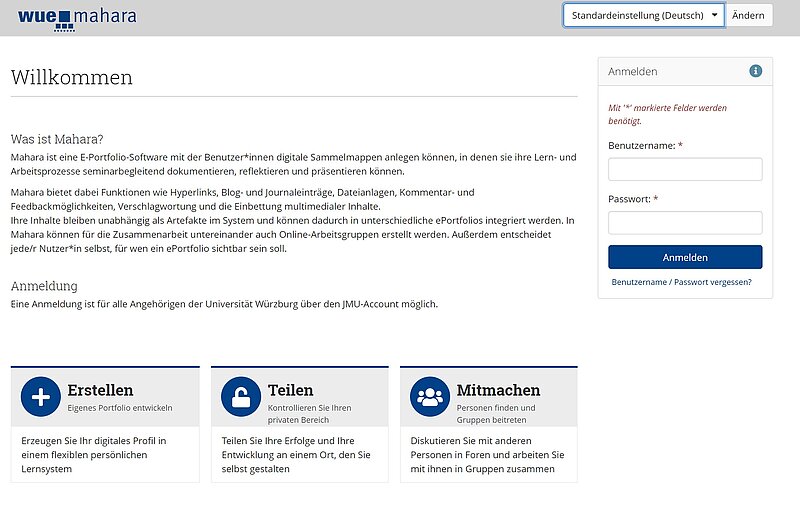Open Benutzername / Passwort vergessen link

pos(681,282)
